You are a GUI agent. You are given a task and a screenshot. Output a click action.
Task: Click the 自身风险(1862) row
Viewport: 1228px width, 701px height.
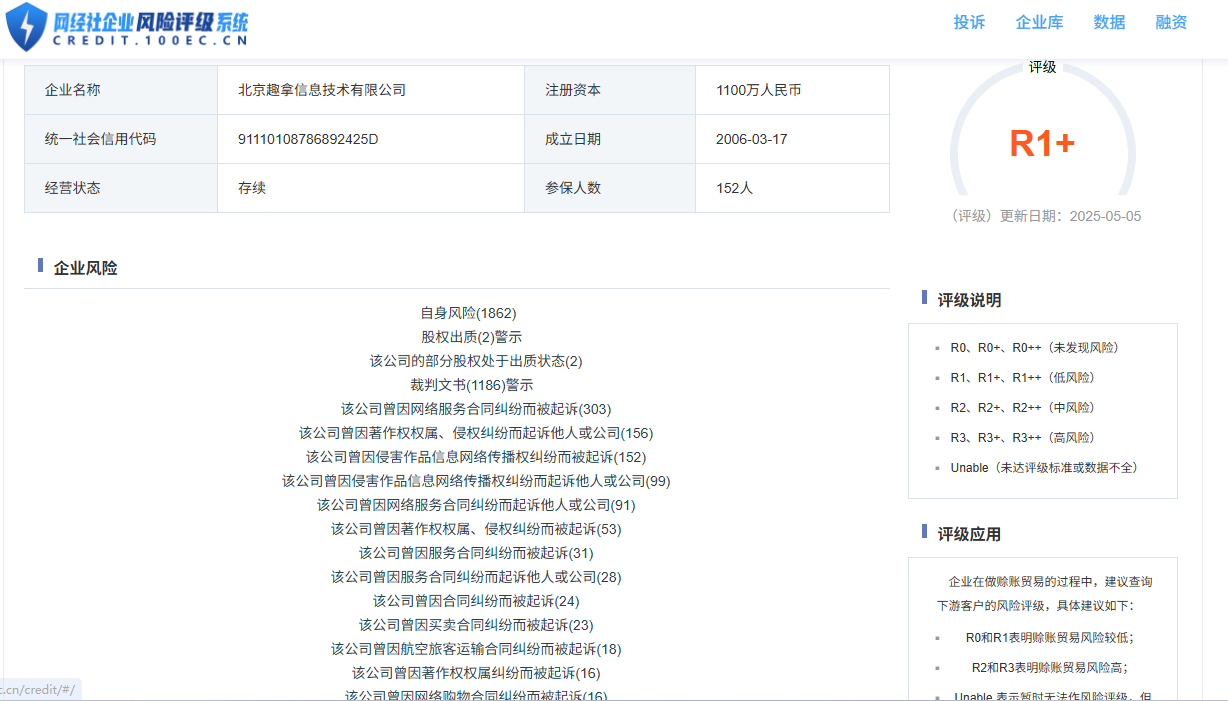click(x=468, y=313)
